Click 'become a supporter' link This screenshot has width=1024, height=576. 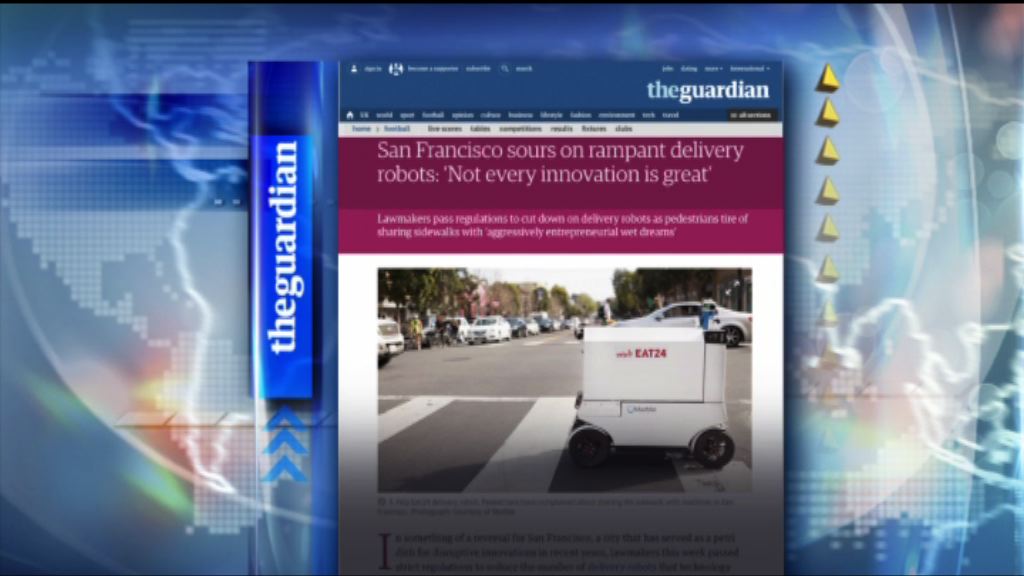coord(432,69)
